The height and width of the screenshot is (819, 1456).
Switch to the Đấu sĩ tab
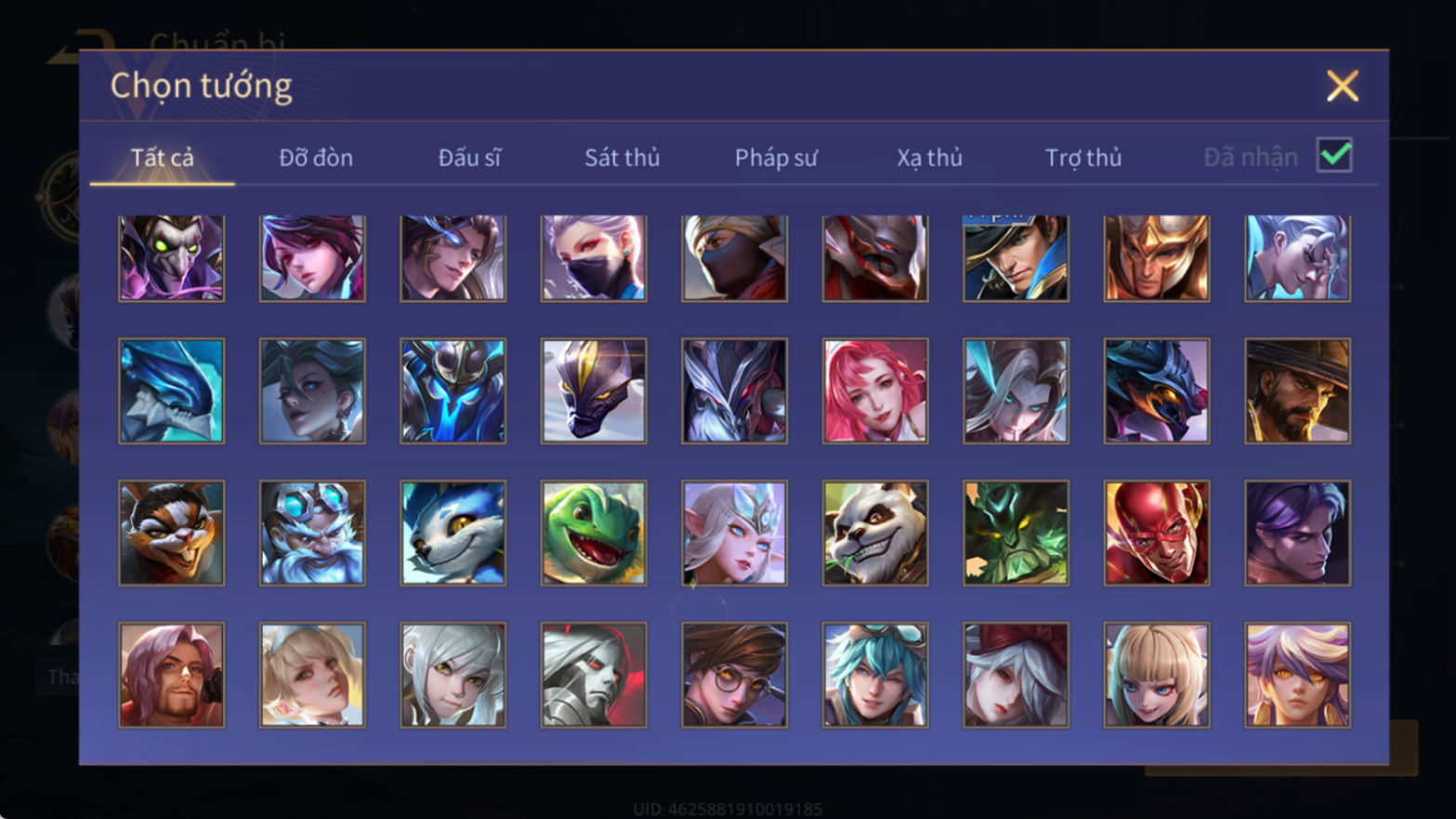(469, 157)
